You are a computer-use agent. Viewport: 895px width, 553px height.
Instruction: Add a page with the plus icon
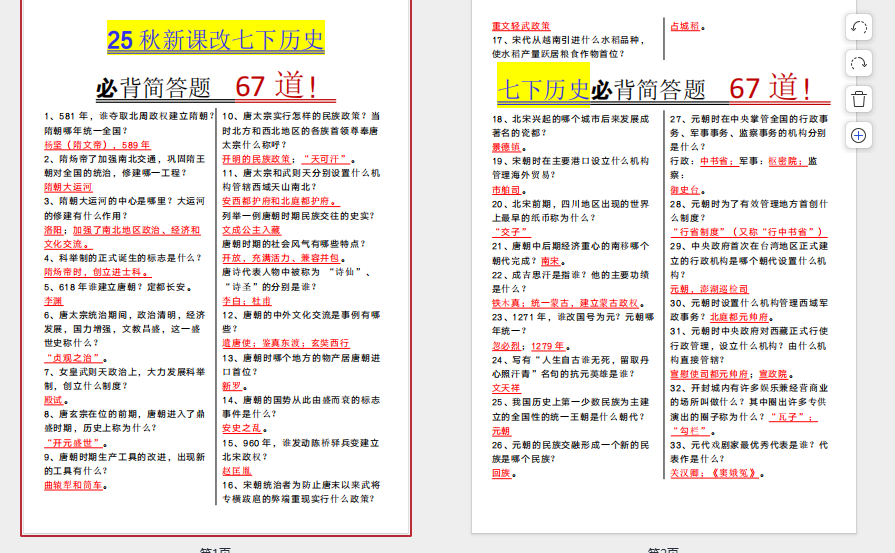(859, 134)
